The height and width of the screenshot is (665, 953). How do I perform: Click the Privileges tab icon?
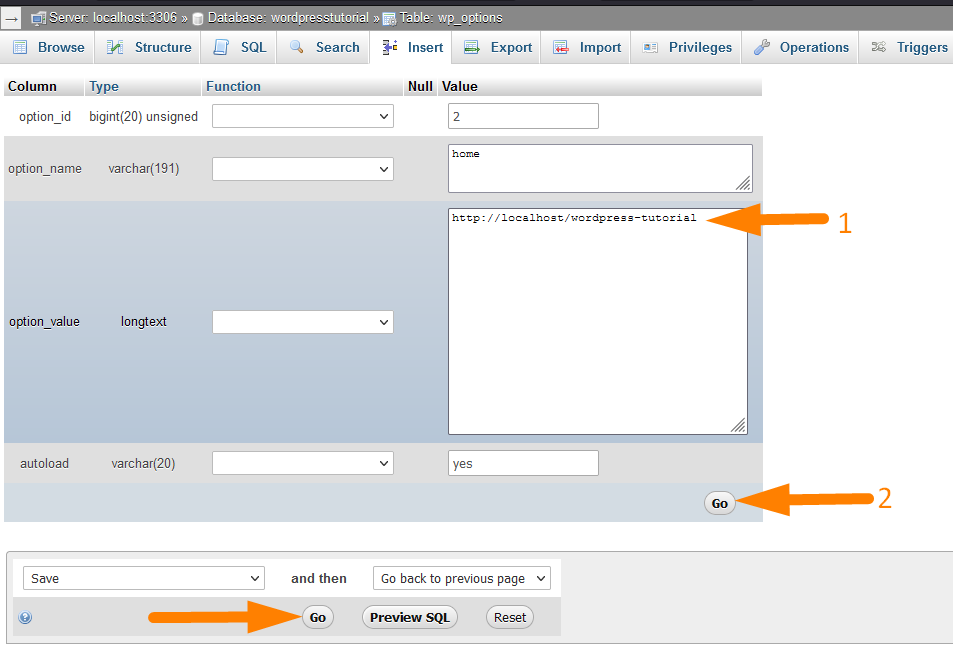point(650,47)
